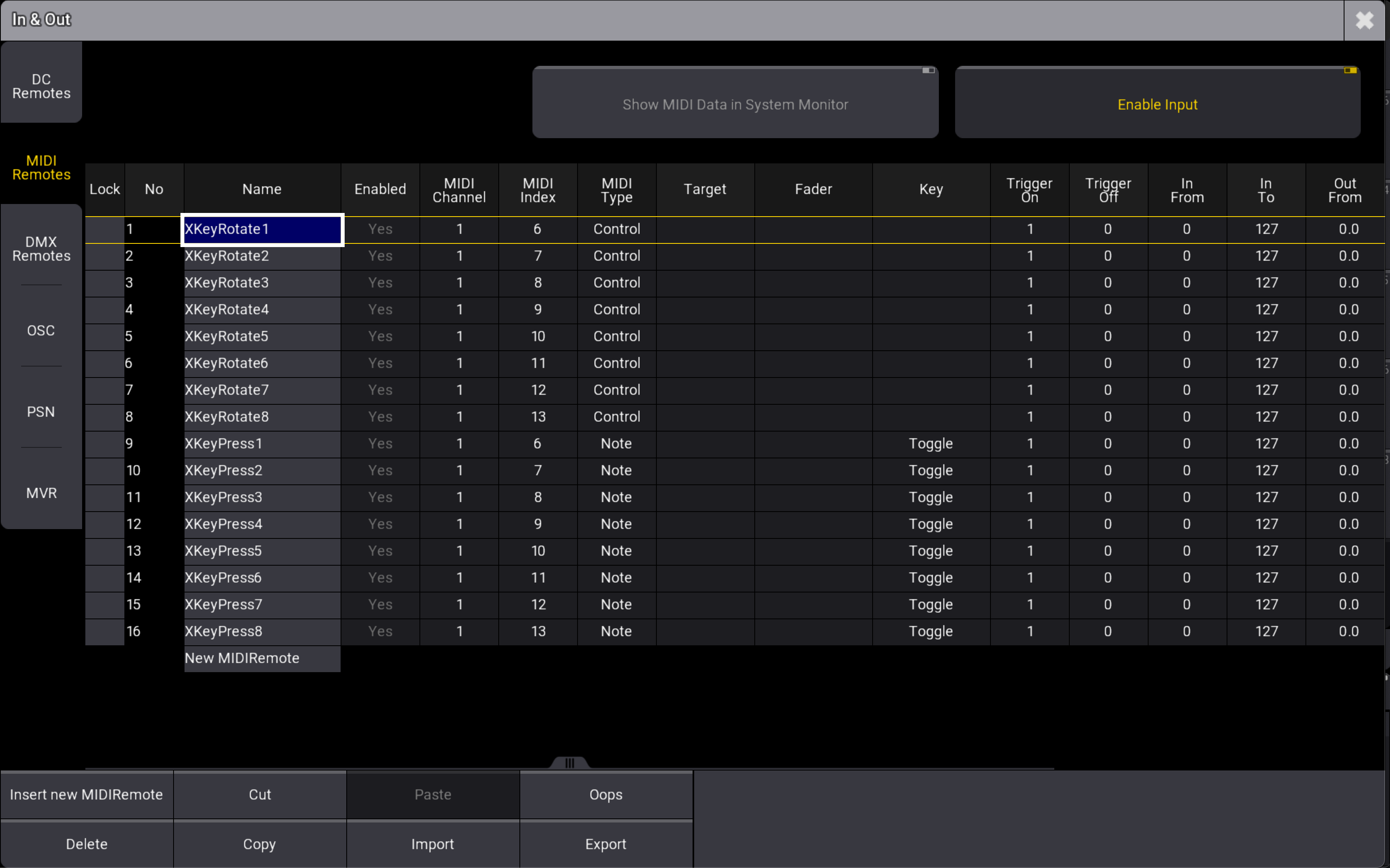Open MIDI Type Note cell of XKeyPress8
This screenshot has width=1390, height=868.
(616, 631)
